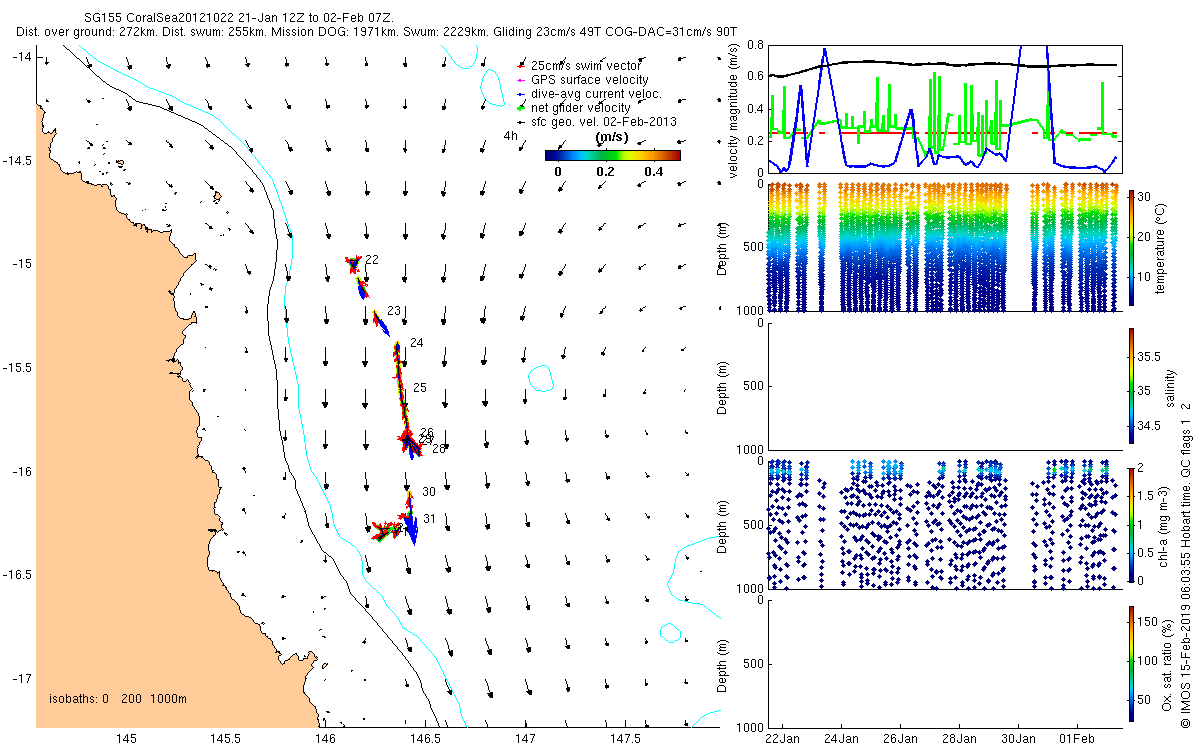Click the magenta GPS surface velocity legend marker

pyautogui.click(x=522, y=79)
